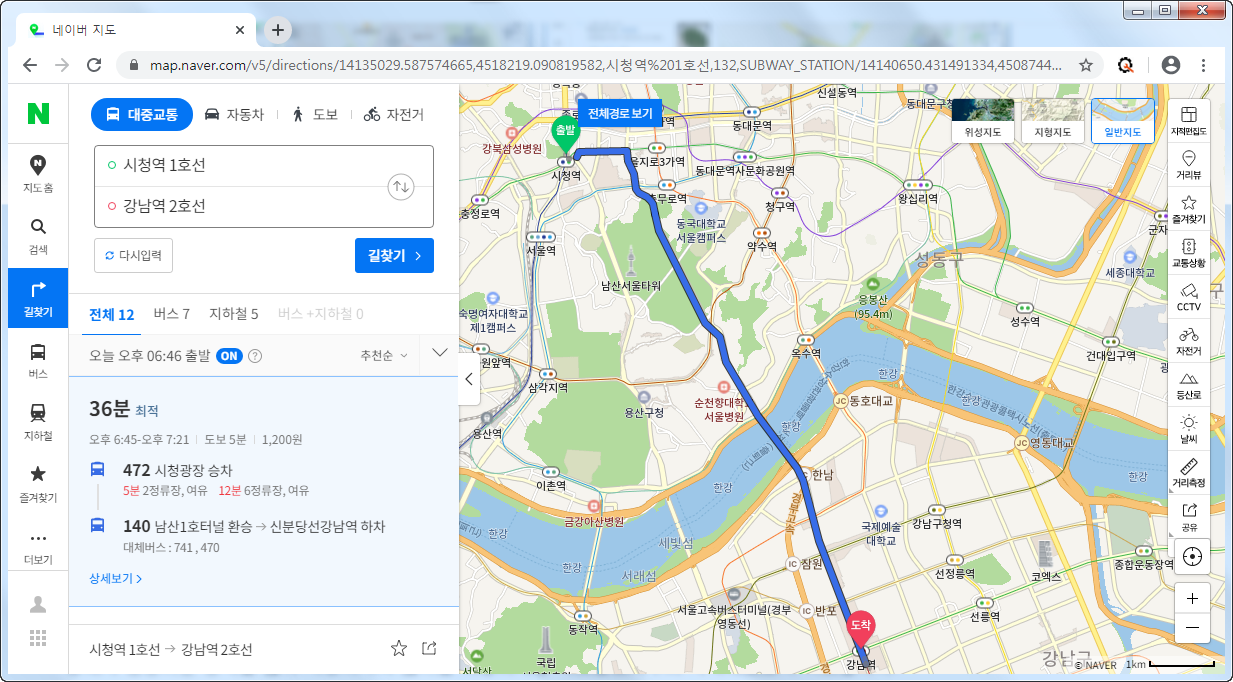Viewport: 1233px width, 682px height.
Task: Open the Chrome three-dot menu
Action: (1204, 65)
